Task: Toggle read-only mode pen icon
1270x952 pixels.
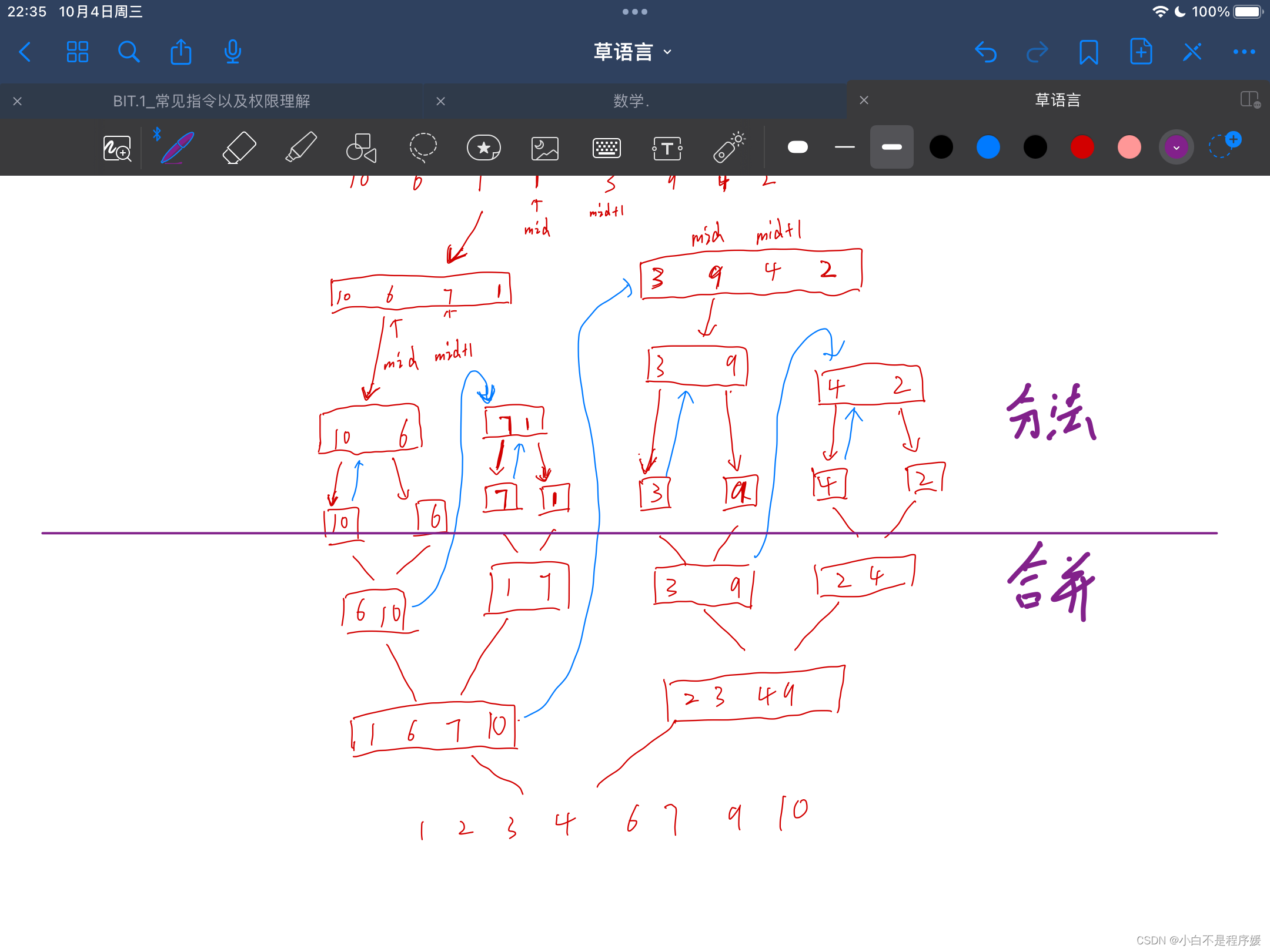Action: tap(1192, 52)
